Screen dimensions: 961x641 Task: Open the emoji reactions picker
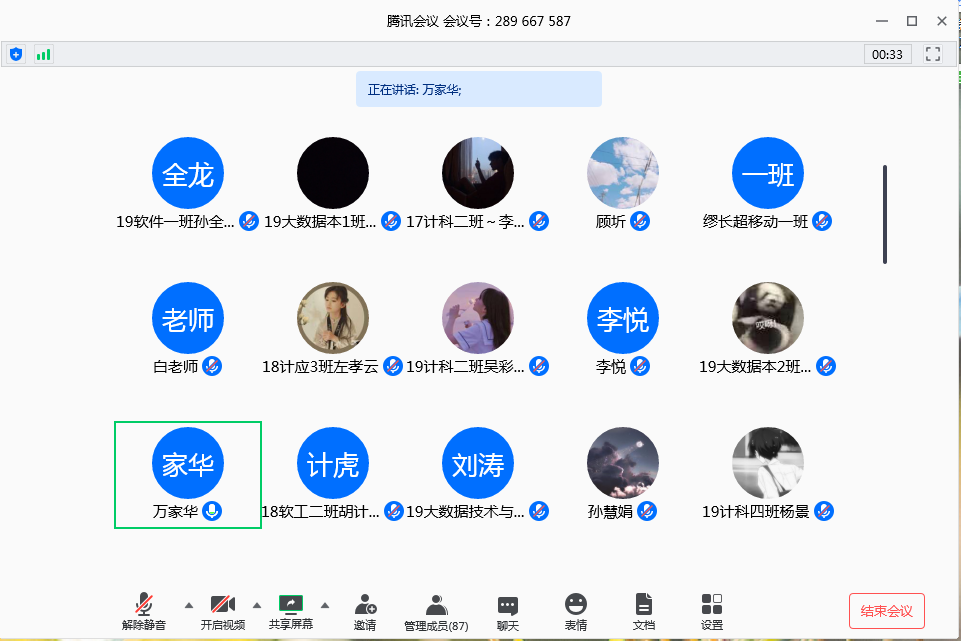coord(576,611)
